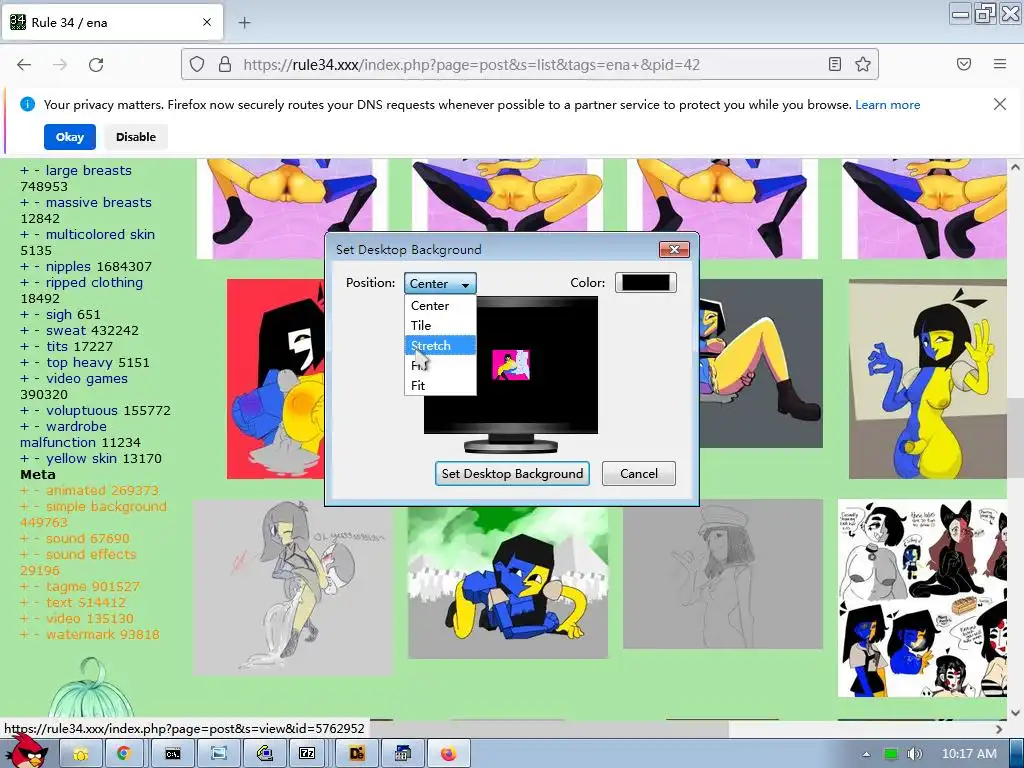1024x768 pixels.
Task: Click Okay in the privacy notification
Action: (70, 137)
